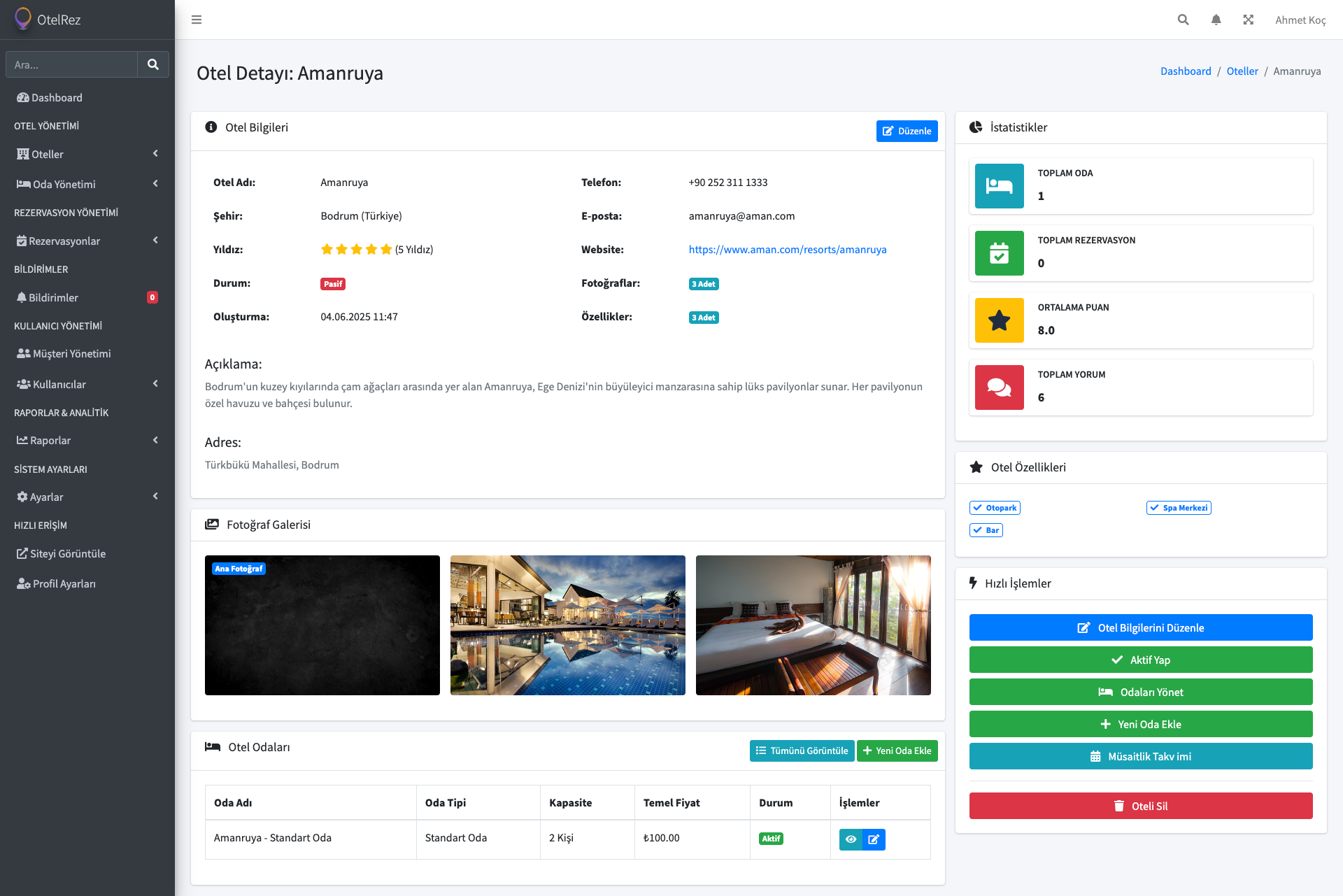Viewport: 1343px width, 896px height.
Task: Open the Ahmet Koç user menu
Action: click(1300, 20)
